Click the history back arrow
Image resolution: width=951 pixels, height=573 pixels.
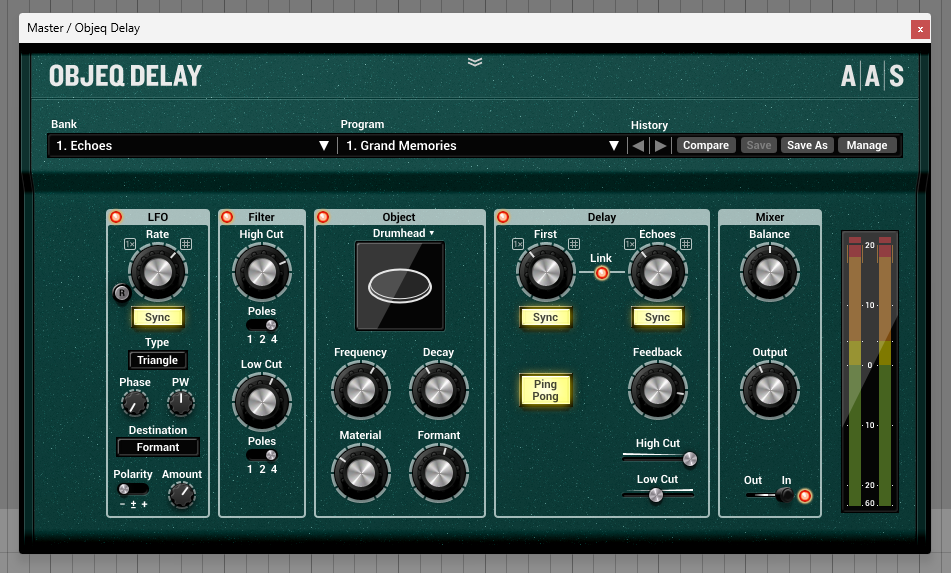click(638, 146)
